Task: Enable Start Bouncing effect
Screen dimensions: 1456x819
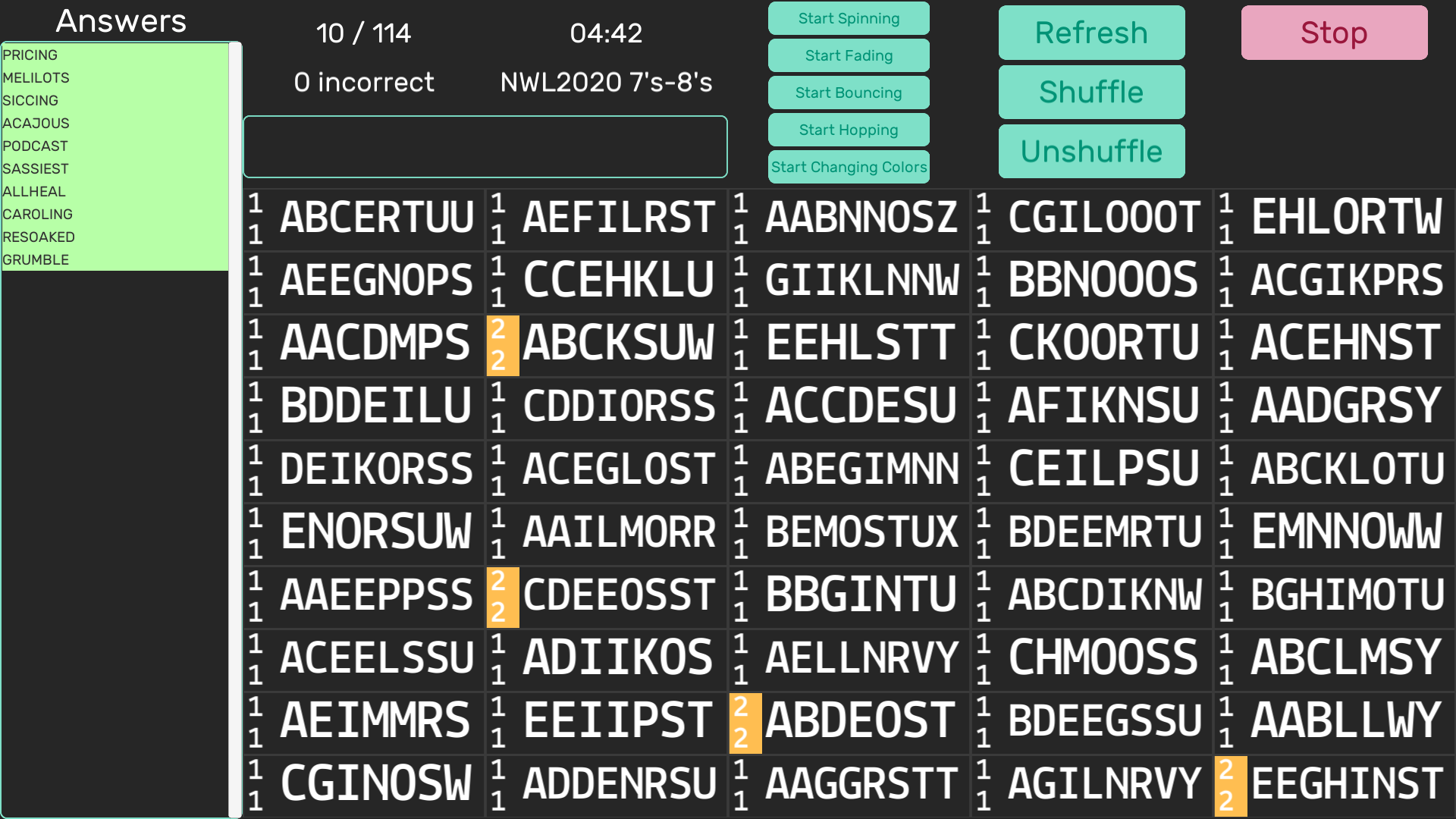Action: point(849,93)
